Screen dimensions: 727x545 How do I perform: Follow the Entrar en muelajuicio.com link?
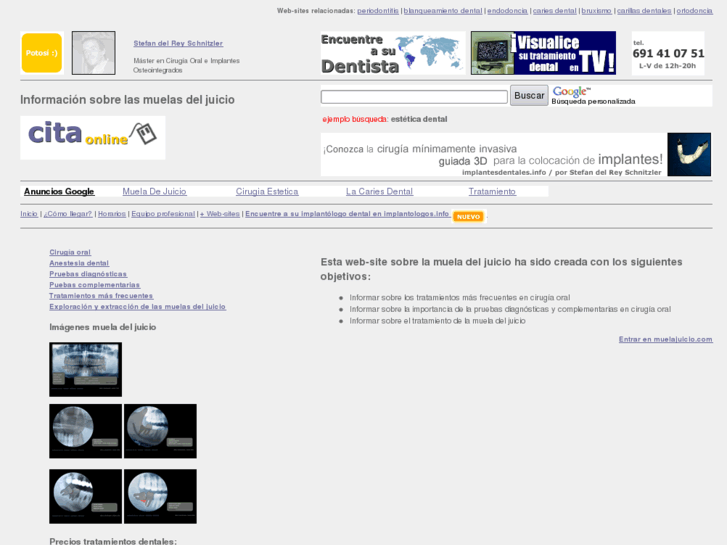(x=665, y=340)
